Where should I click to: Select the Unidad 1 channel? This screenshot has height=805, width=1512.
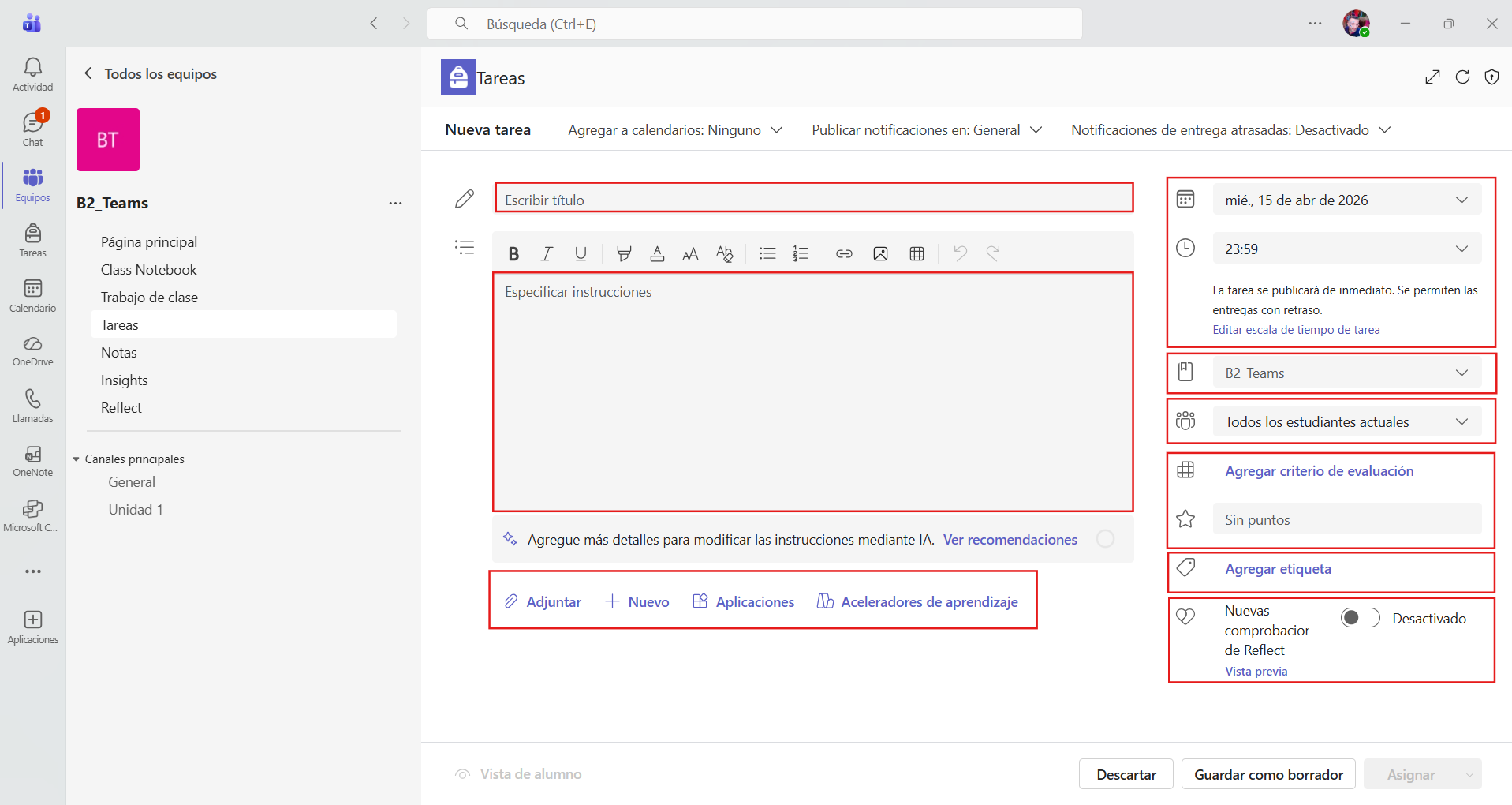(x=136, y=509)
